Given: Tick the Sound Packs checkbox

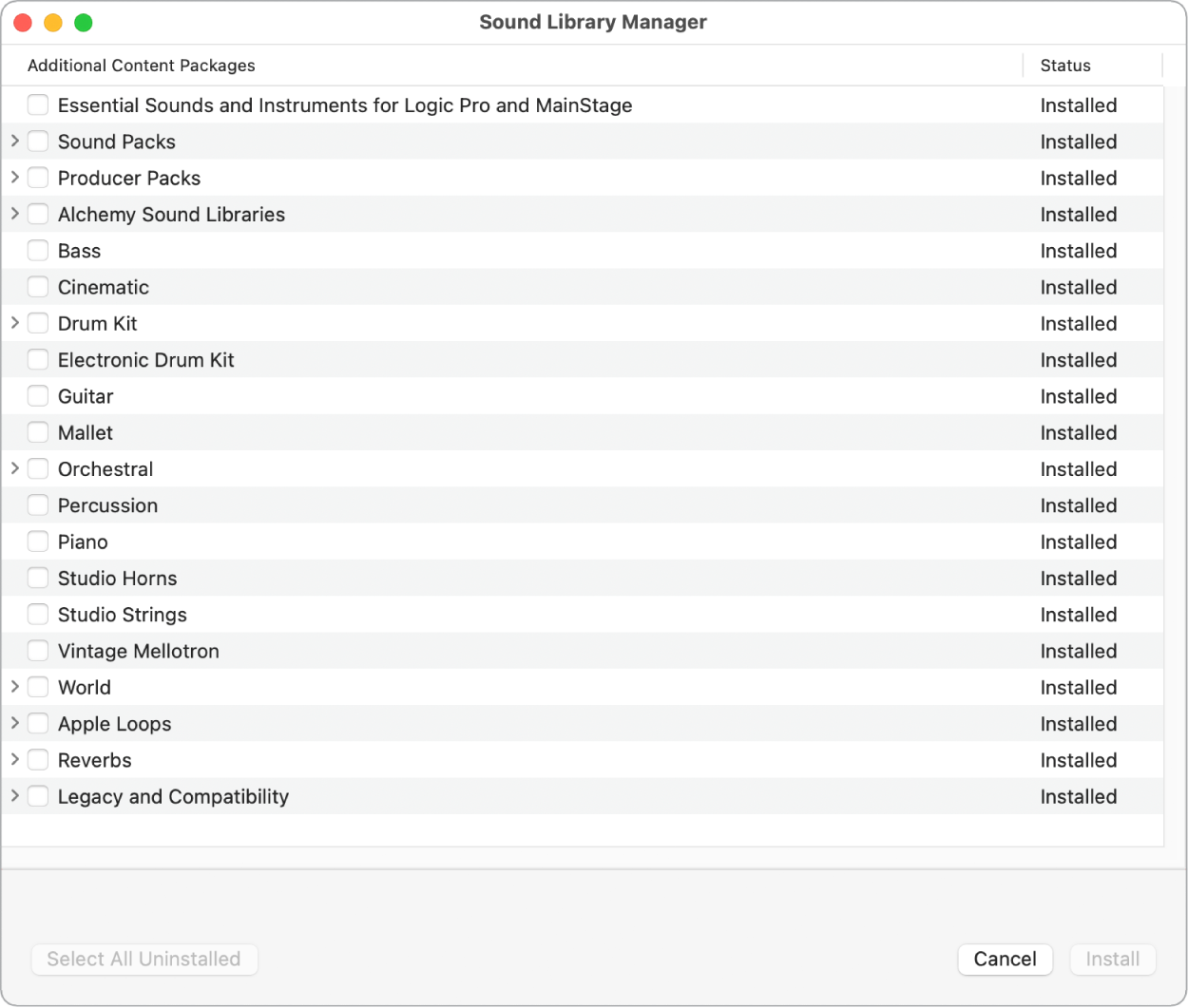Looking at the screenshot, I should tap(38, 141).
